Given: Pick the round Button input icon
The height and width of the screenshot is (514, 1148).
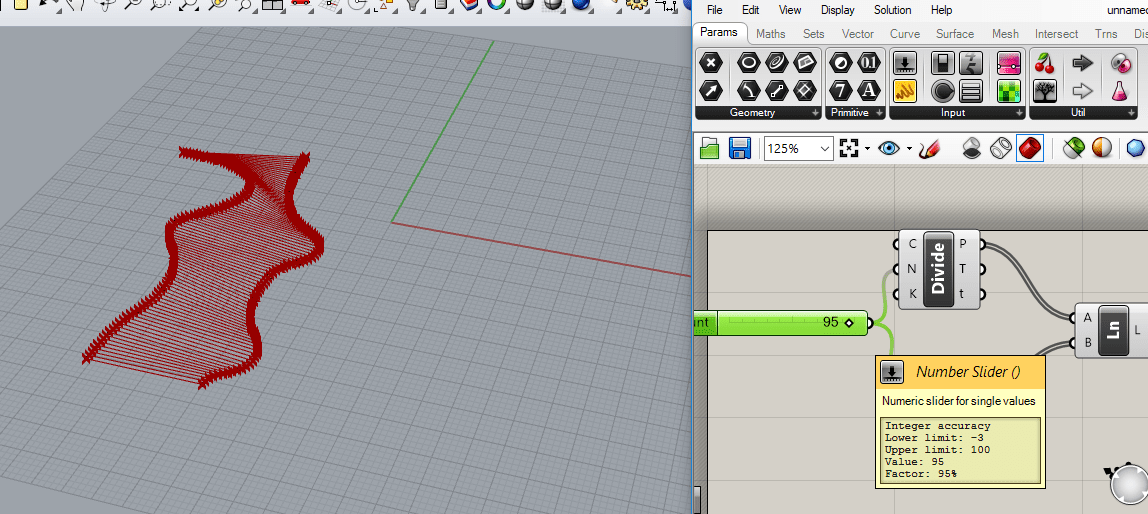Looking at the screenshot, I should pyautogui.click(x=943, y=91).
